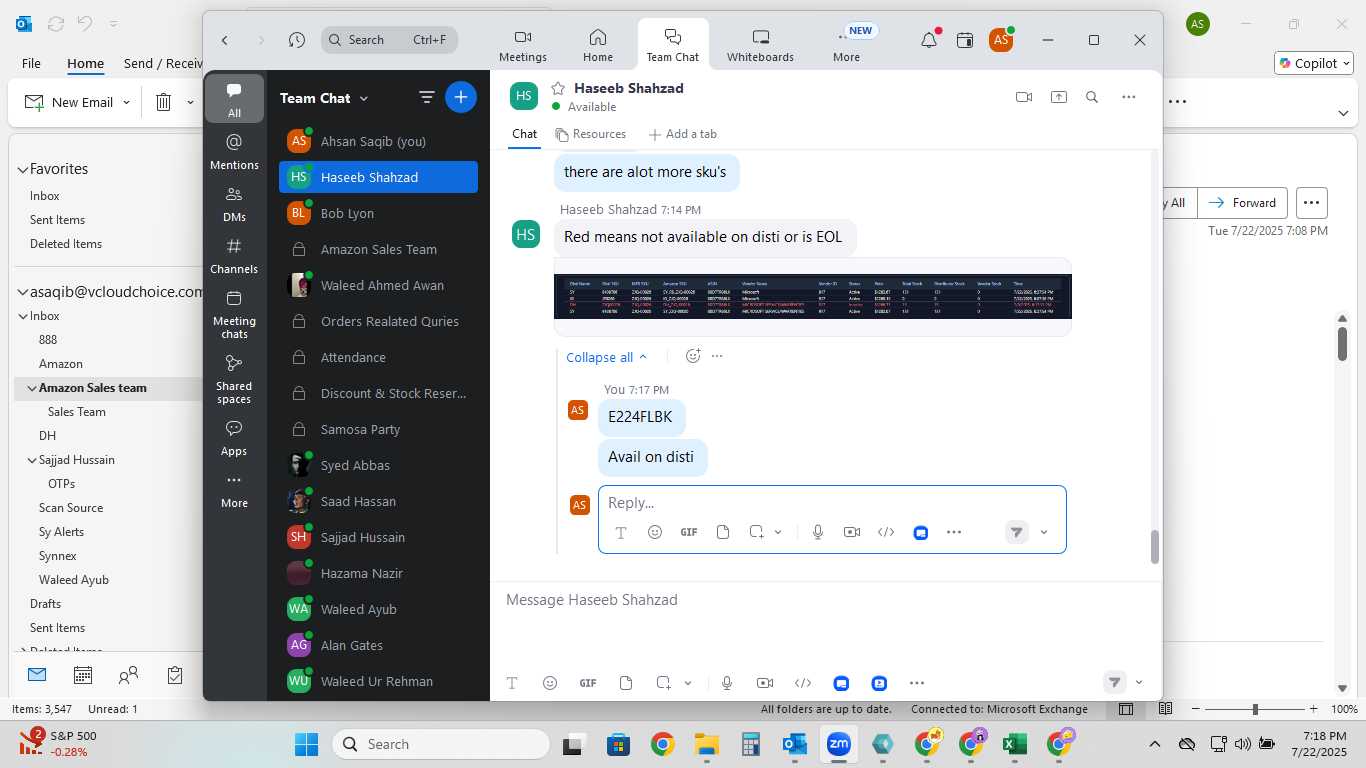1366x768 pixels.
Task: Click Forward in the Outlook message
Action: (1243, 203)
